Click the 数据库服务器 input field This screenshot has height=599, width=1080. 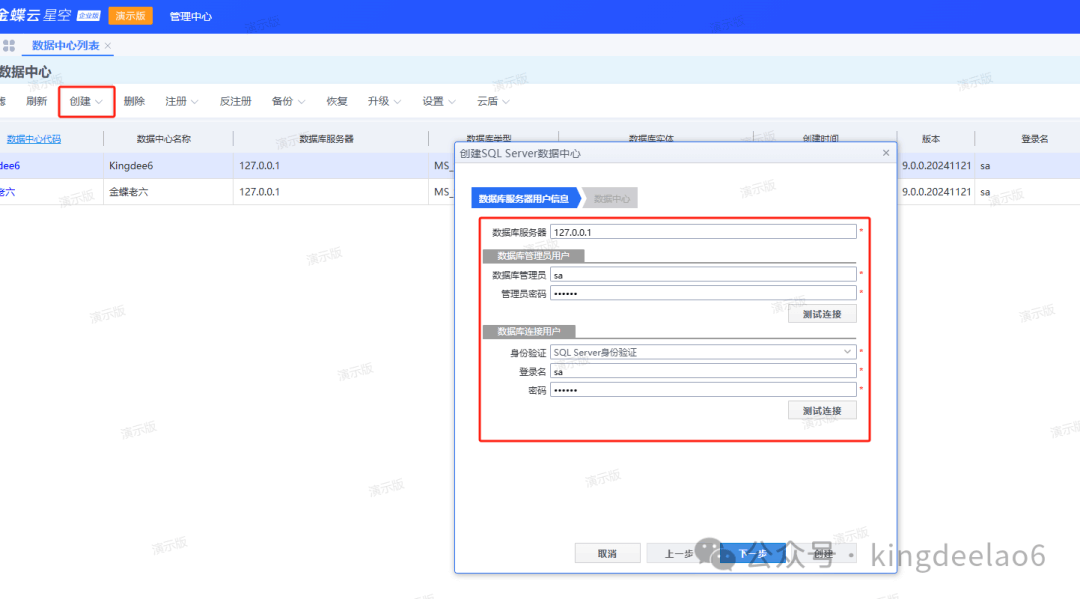(x=703, y=232)
